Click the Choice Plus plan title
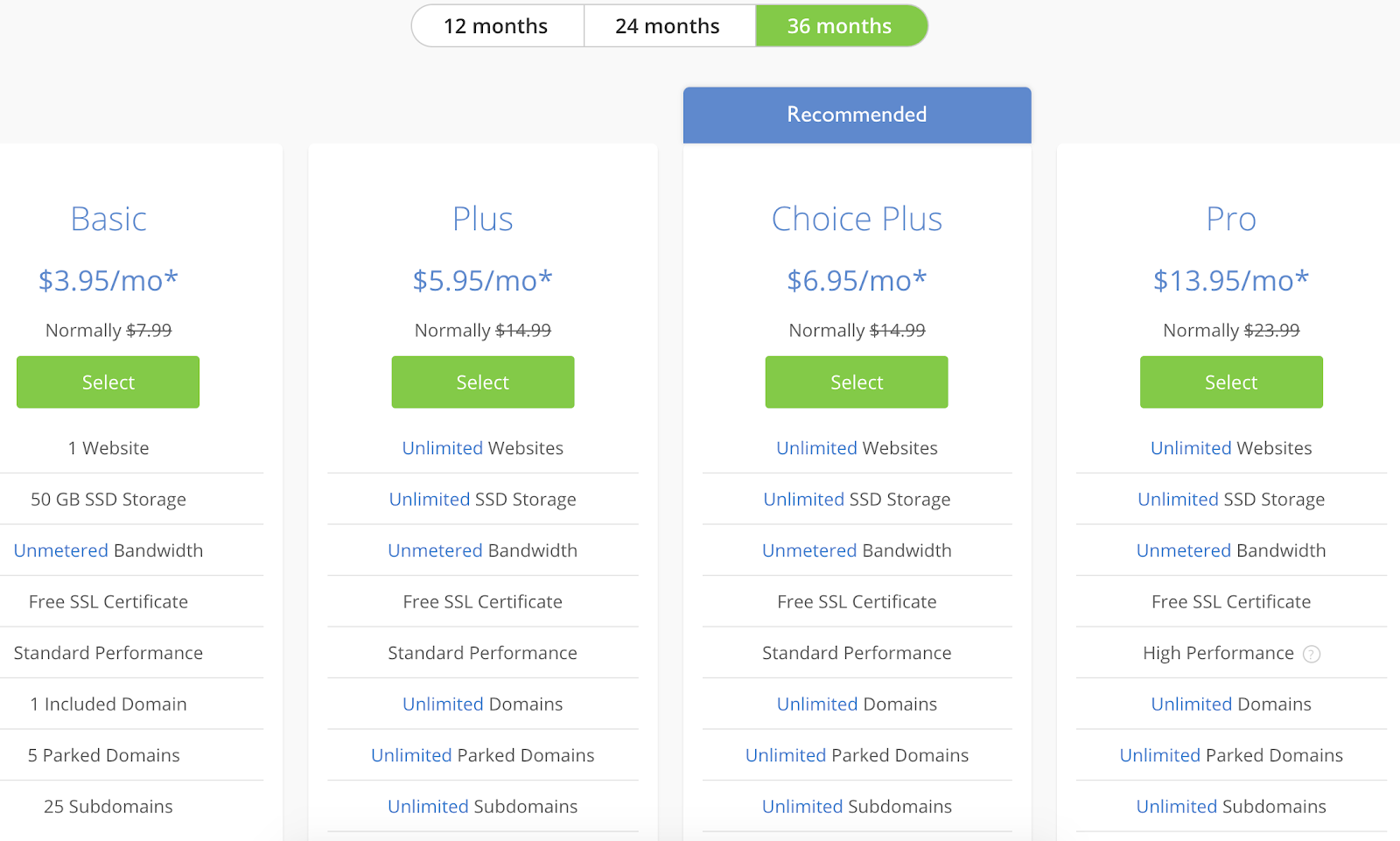The image size is (1400, 841). coord(857,219)
